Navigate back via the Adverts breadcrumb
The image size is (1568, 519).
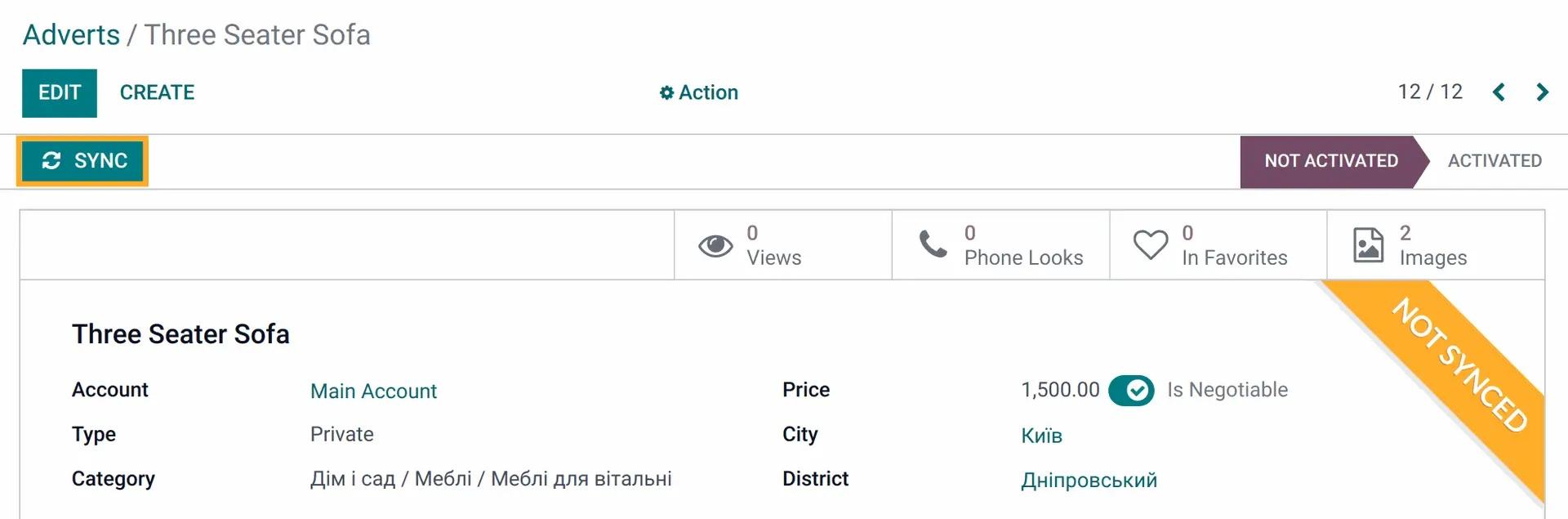click(70, 34)
